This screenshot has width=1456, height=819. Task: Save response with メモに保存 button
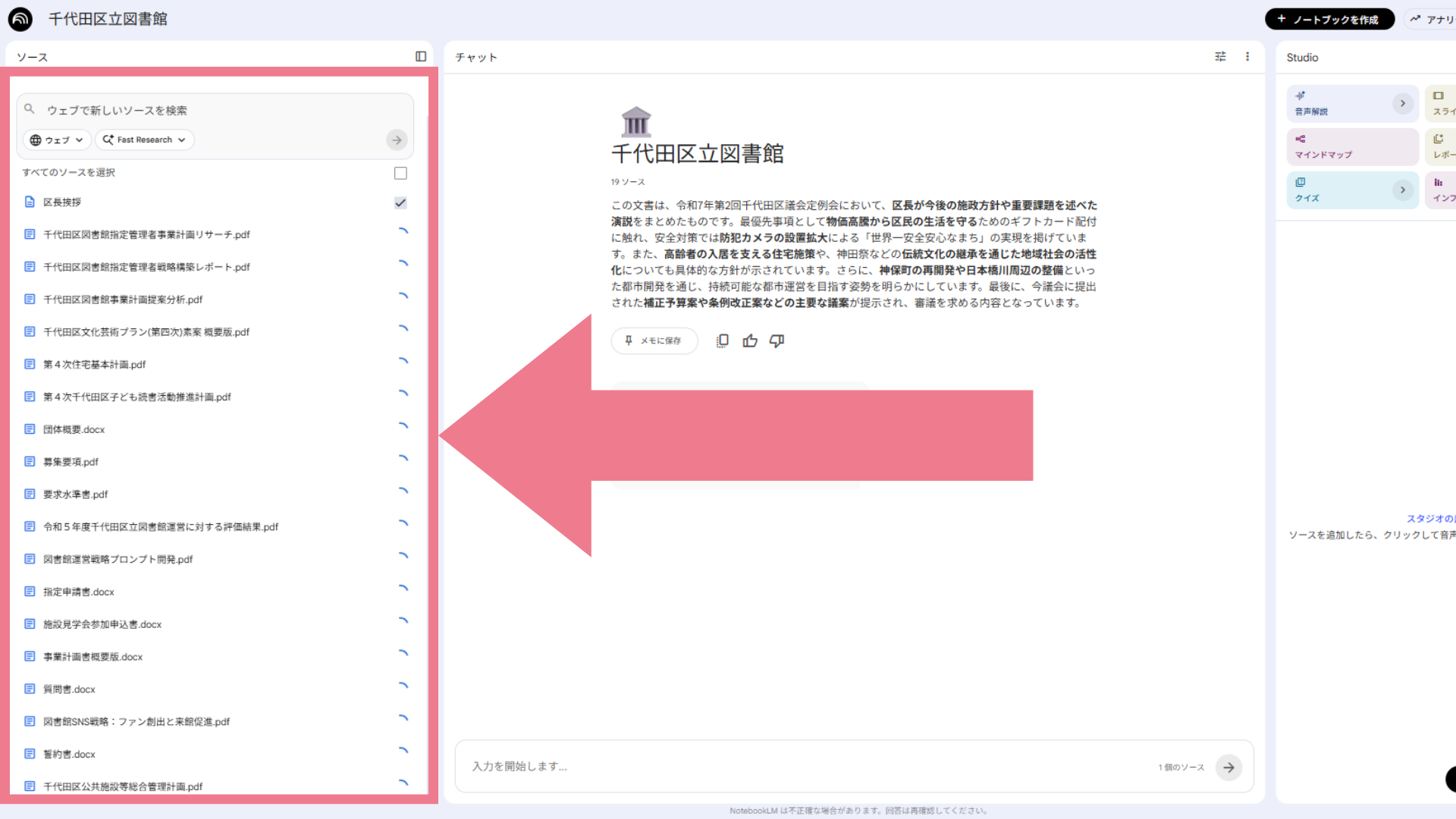[654, 341]
